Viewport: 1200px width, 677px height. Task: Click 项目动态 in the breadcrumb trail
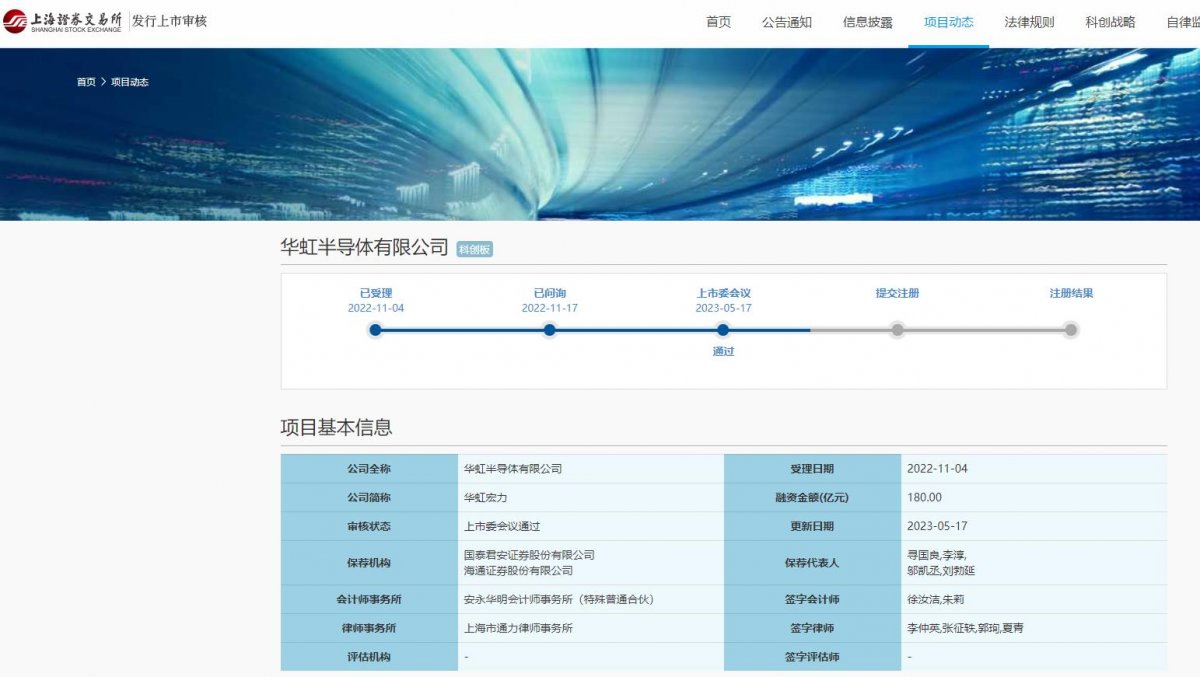130,82
